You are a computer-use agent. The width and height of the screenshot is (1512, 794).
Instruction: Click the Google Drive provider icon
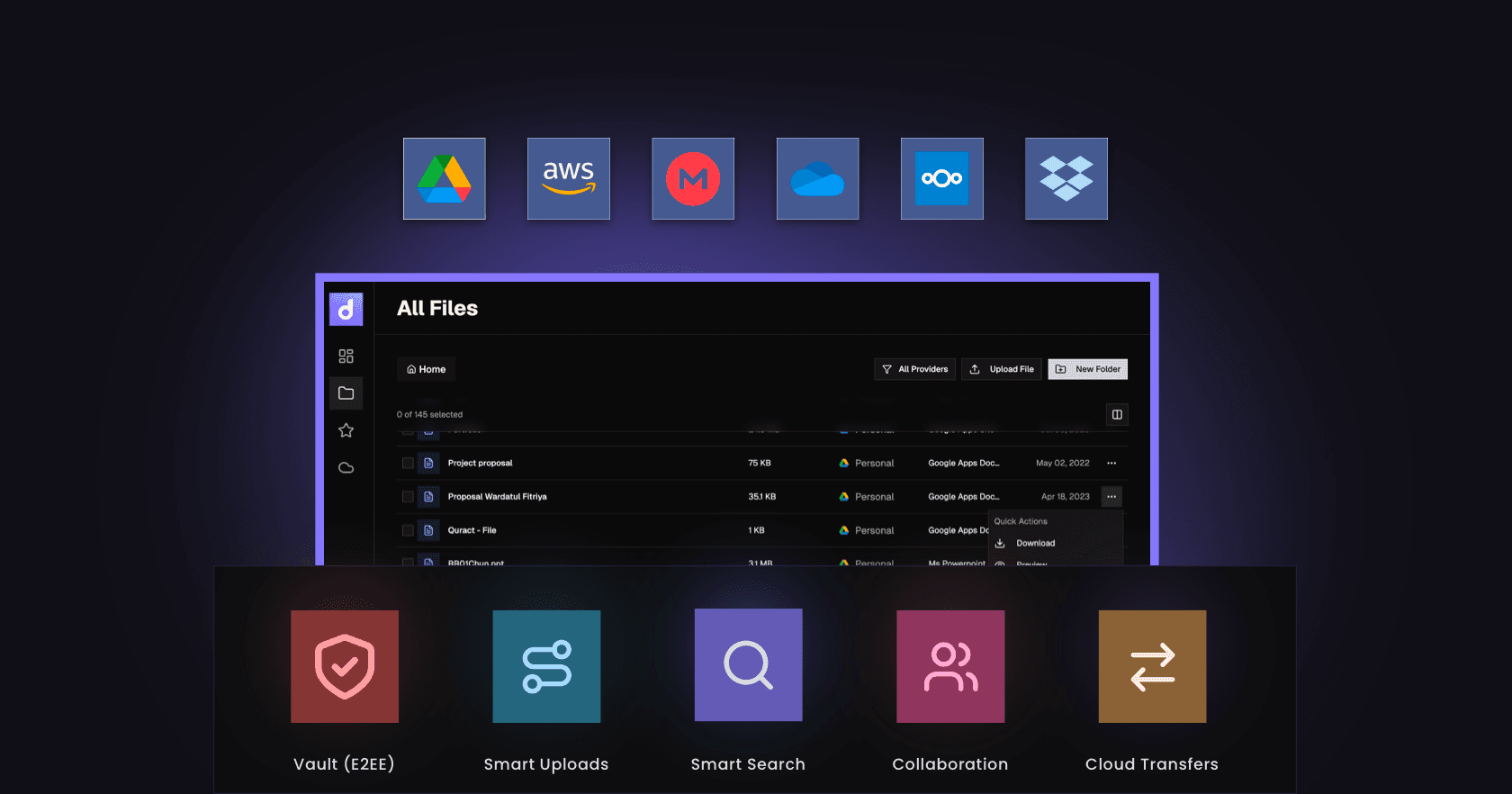[x=445, y=178]
